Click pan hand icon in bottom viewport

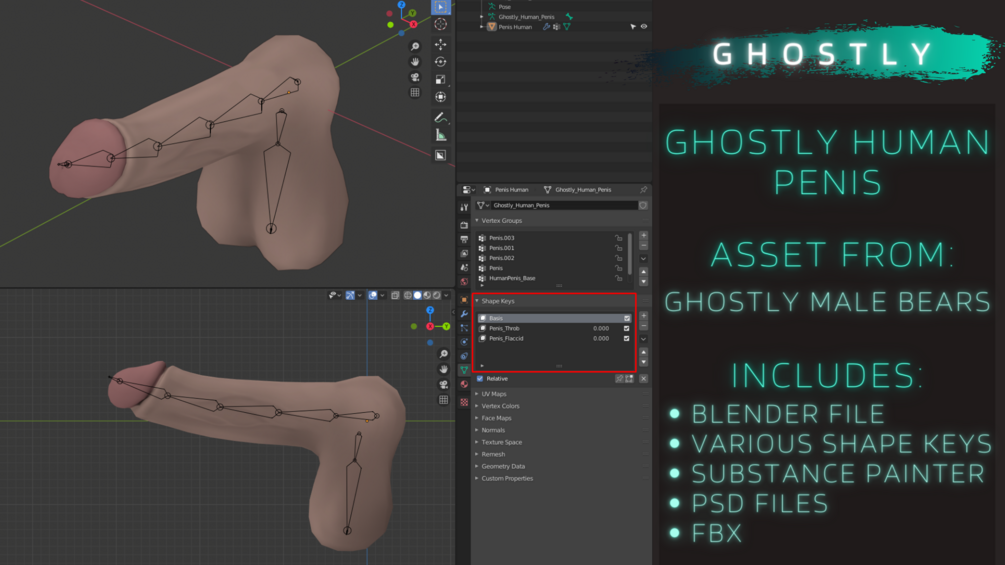(444, 369)
